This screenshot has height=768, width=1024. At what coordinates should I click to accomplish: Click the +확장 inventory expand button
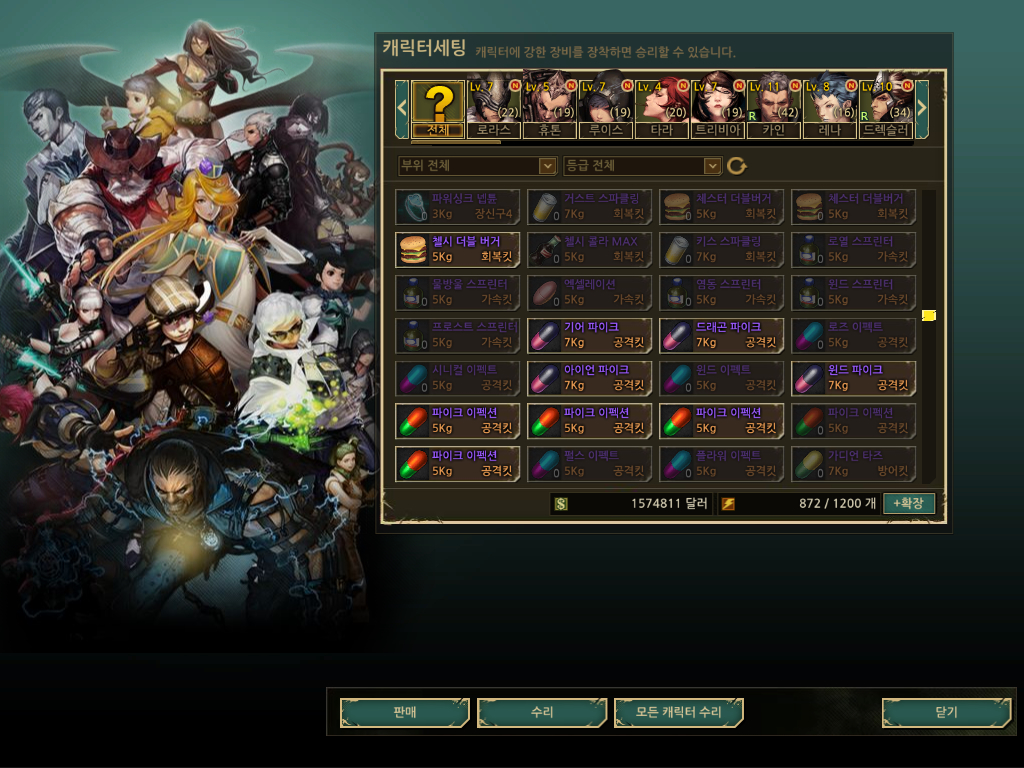pos(908,504)
